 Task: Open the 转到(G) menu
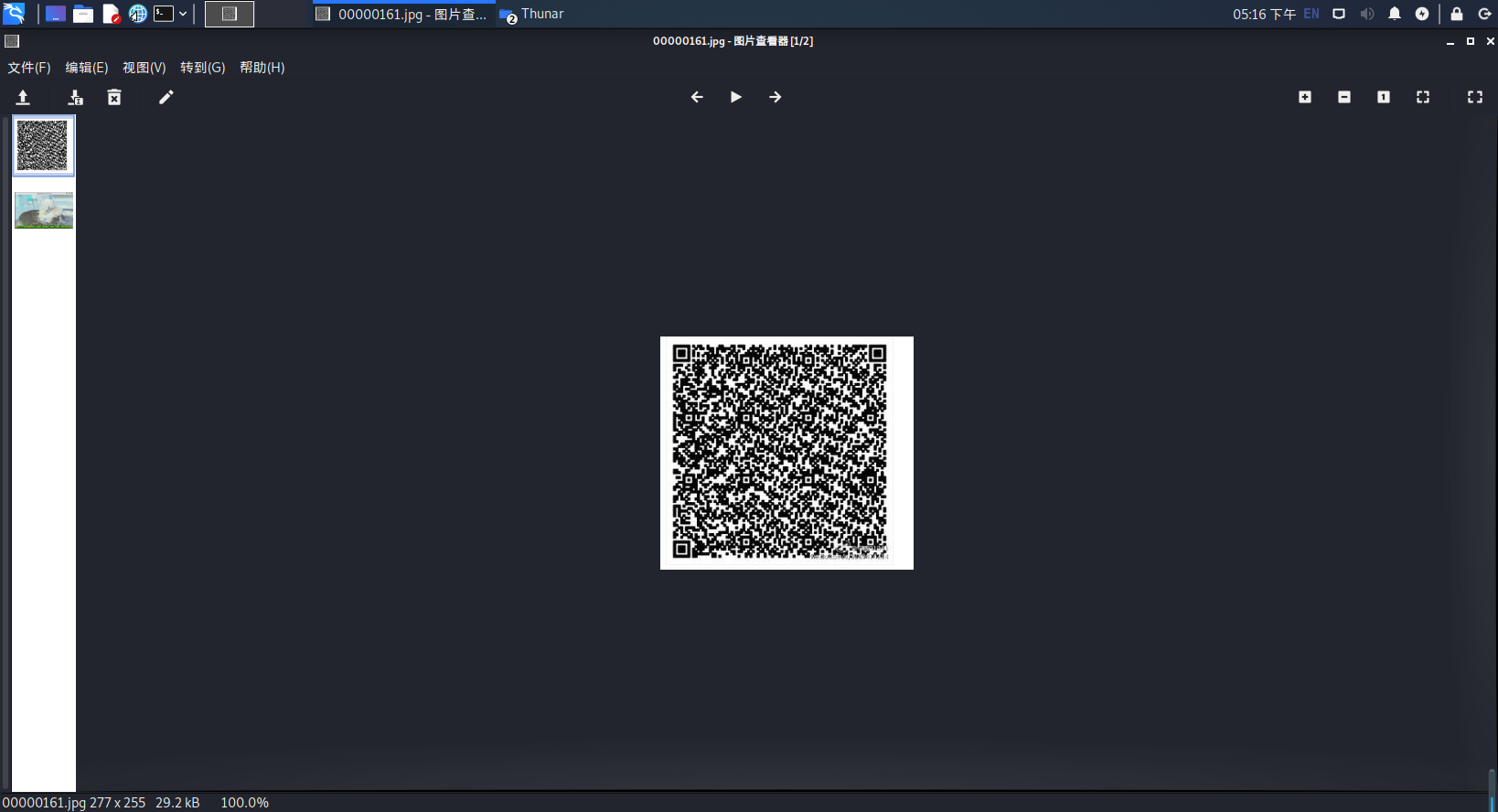point(203,68)
